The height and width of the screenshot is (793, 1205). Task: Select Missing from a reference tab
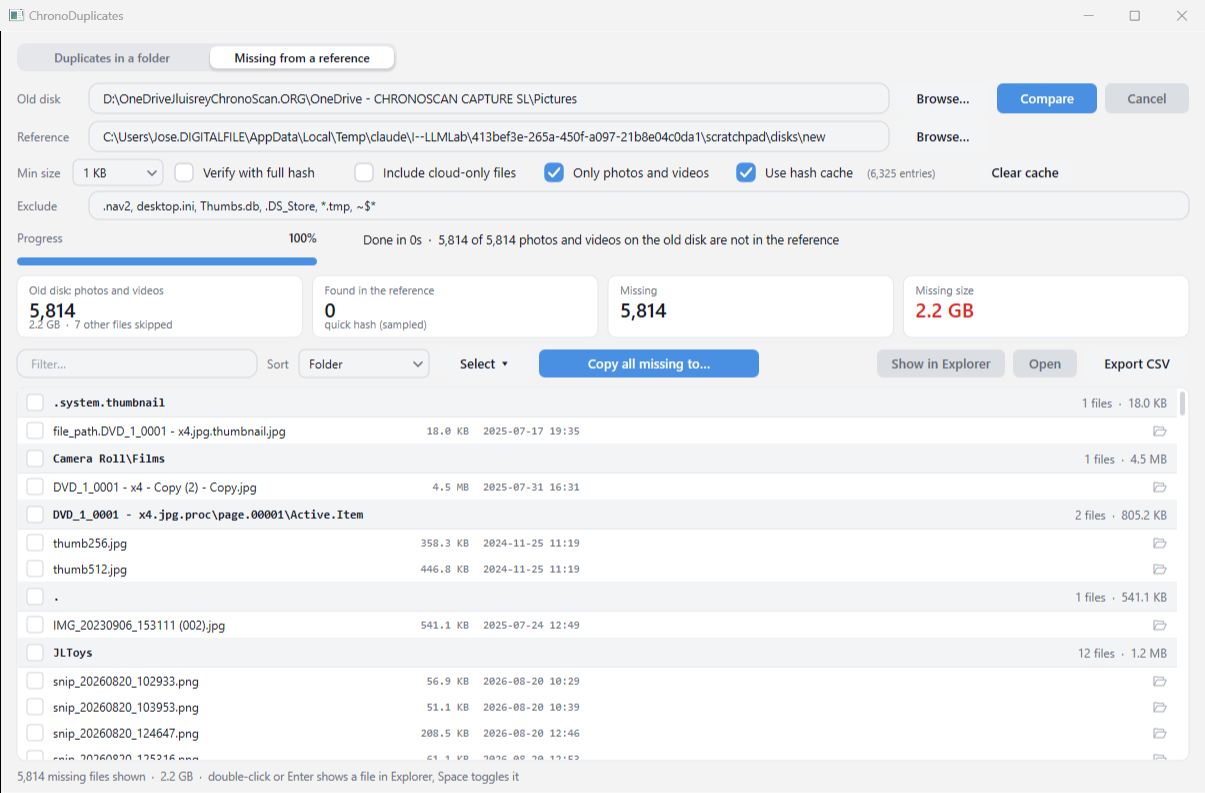coord(302,58)
